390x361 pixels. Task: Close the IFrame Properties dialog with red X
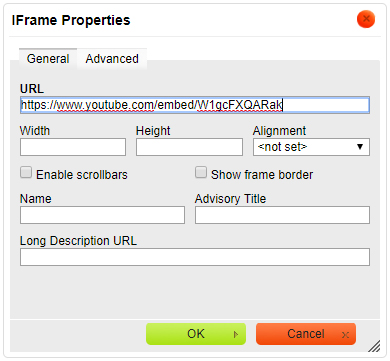(x=366, y=19)
